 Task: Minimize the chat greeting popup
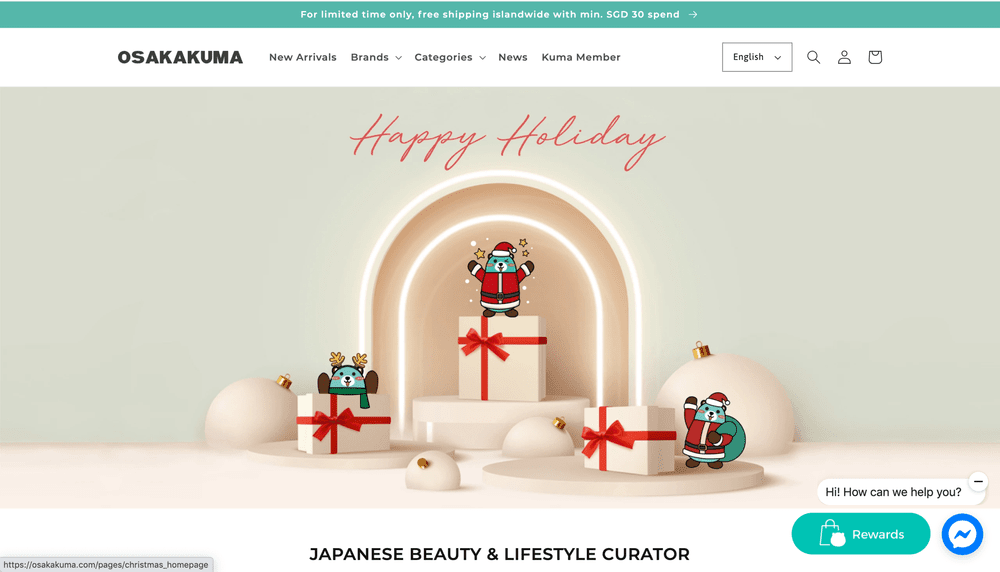coord(978,481)
